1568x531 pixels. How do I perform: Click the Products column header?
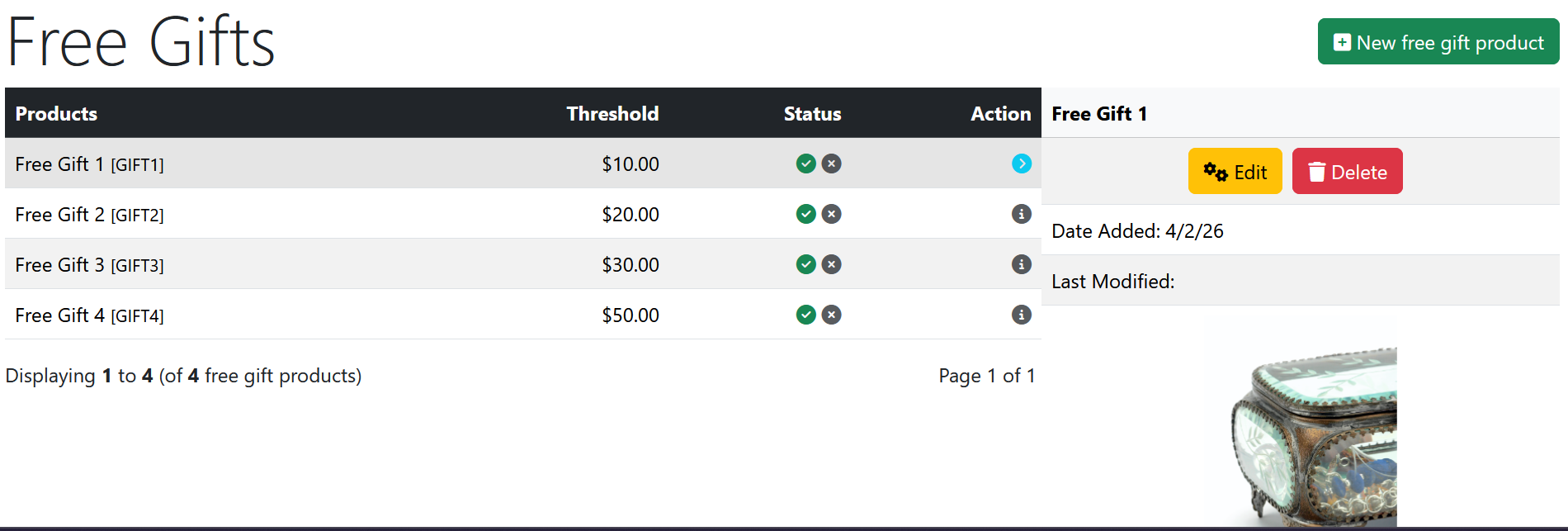click(x=56, y=114)
